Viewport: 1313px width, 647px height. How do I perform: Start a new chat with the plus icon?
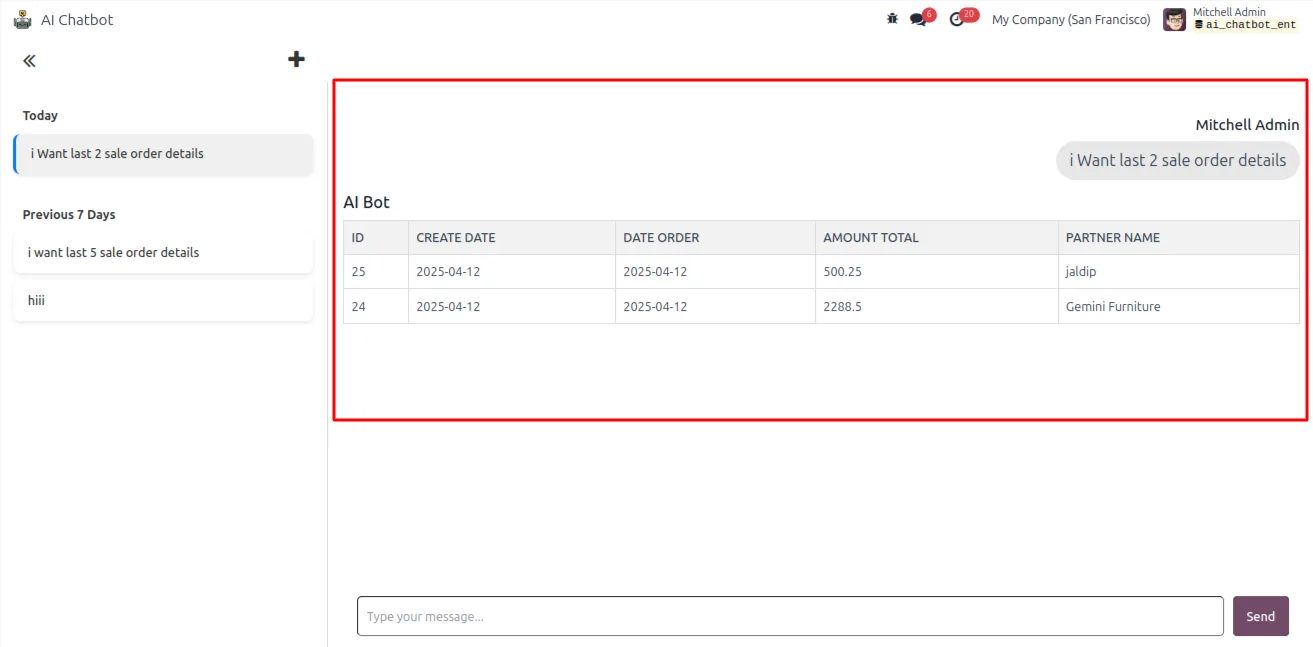(x=296, y=60)
